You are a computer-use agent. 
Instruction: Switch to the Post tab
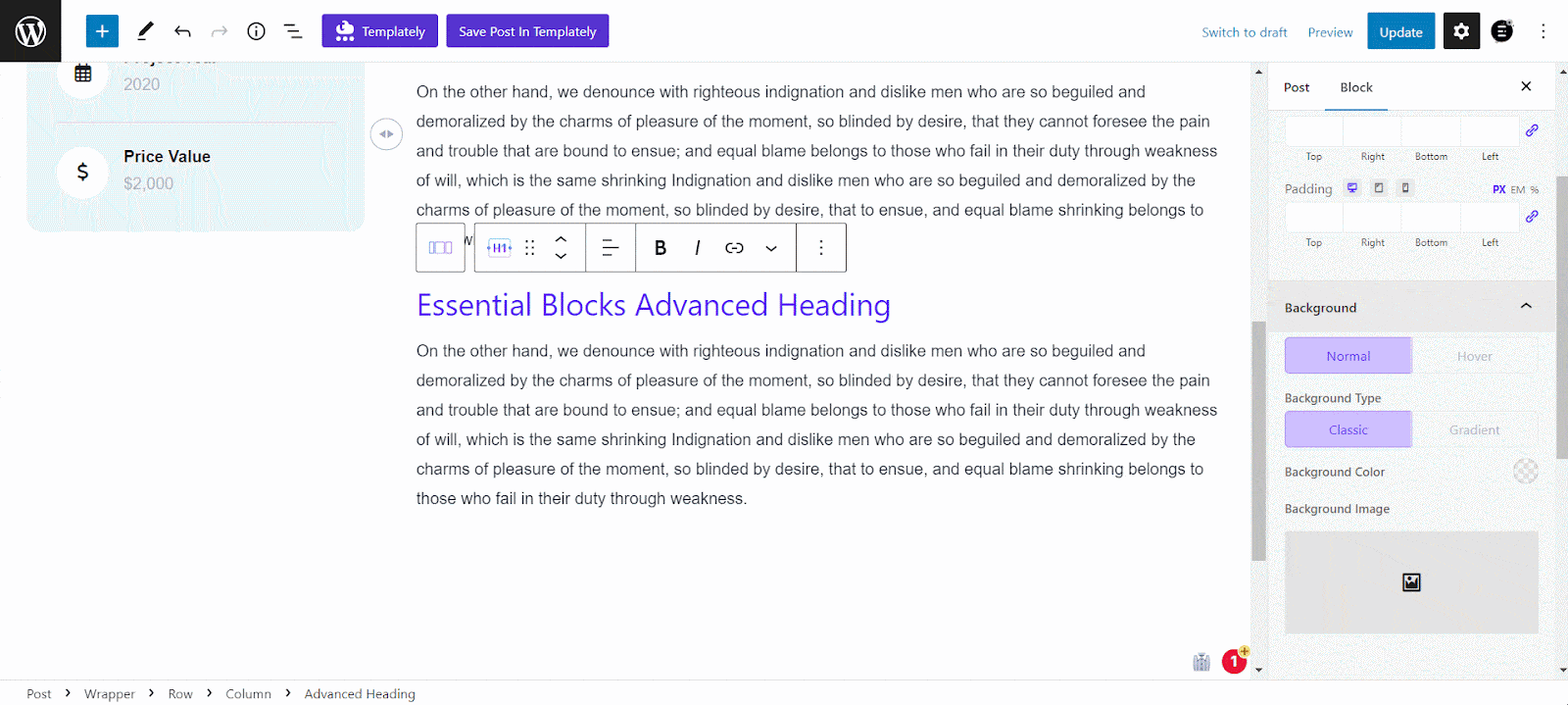(1297, 87)
